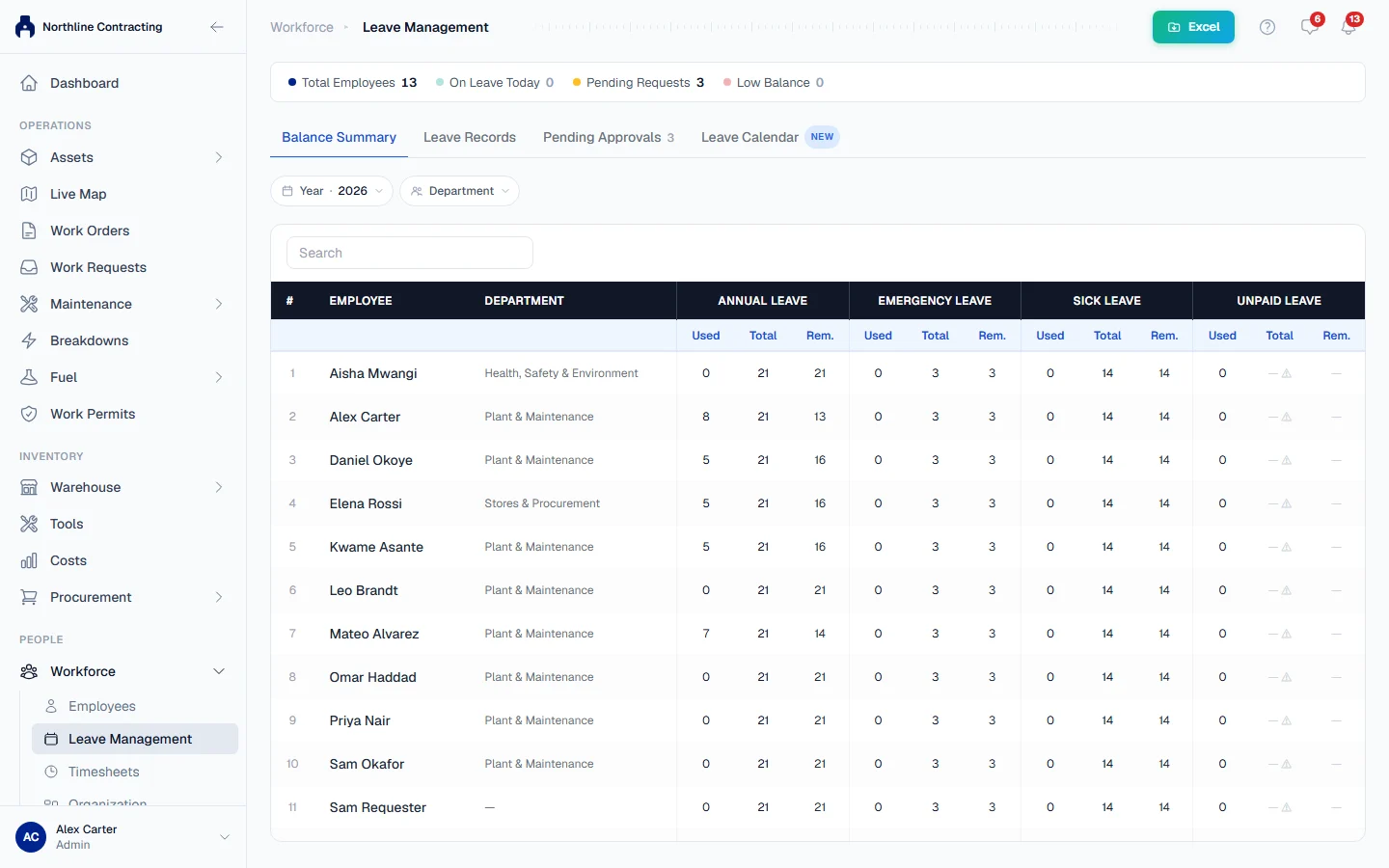Select Leave Management in sidebar
This screenshot has width=1389, height=868.
[135, 739]
